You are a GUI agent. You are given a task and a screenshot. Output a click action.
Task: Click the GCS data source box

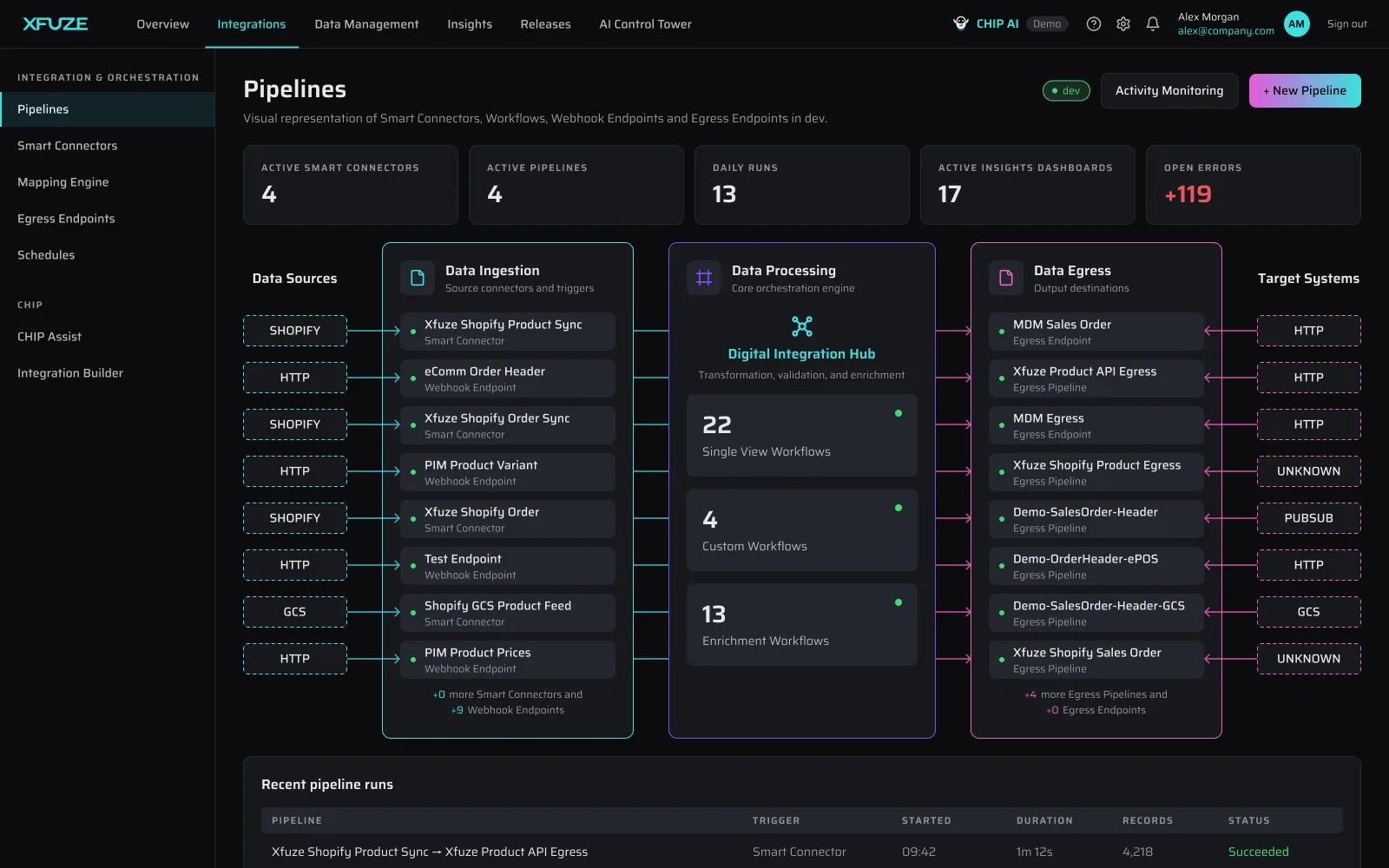click(295, 612)
